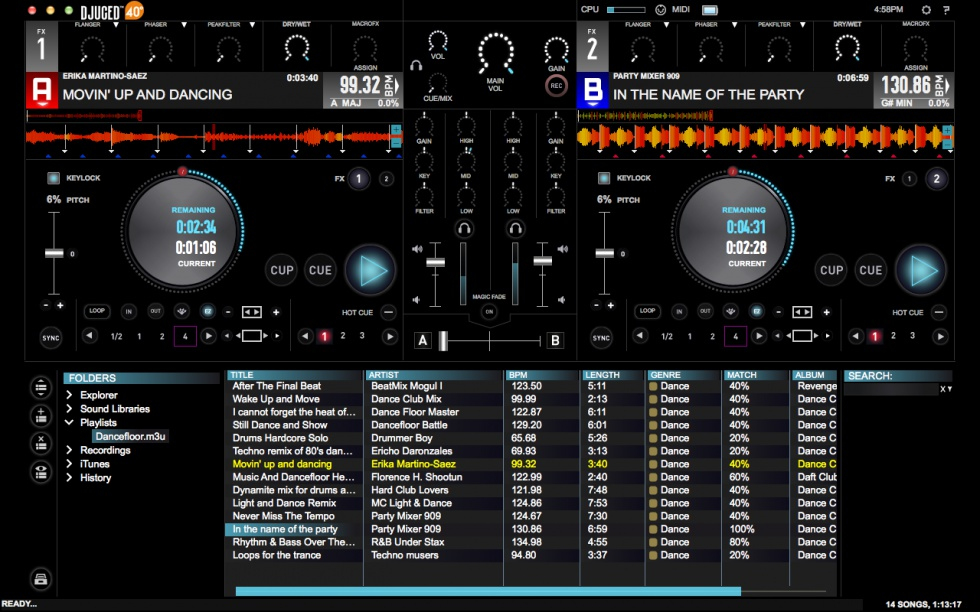The image size is (980, 612).
Task: Decrease loop size with minus on deck B
Action: click(778, 312)
